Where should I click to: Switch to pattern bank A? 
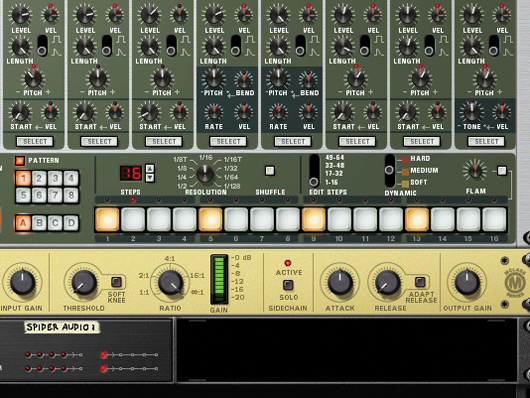(x=23, y=223)
